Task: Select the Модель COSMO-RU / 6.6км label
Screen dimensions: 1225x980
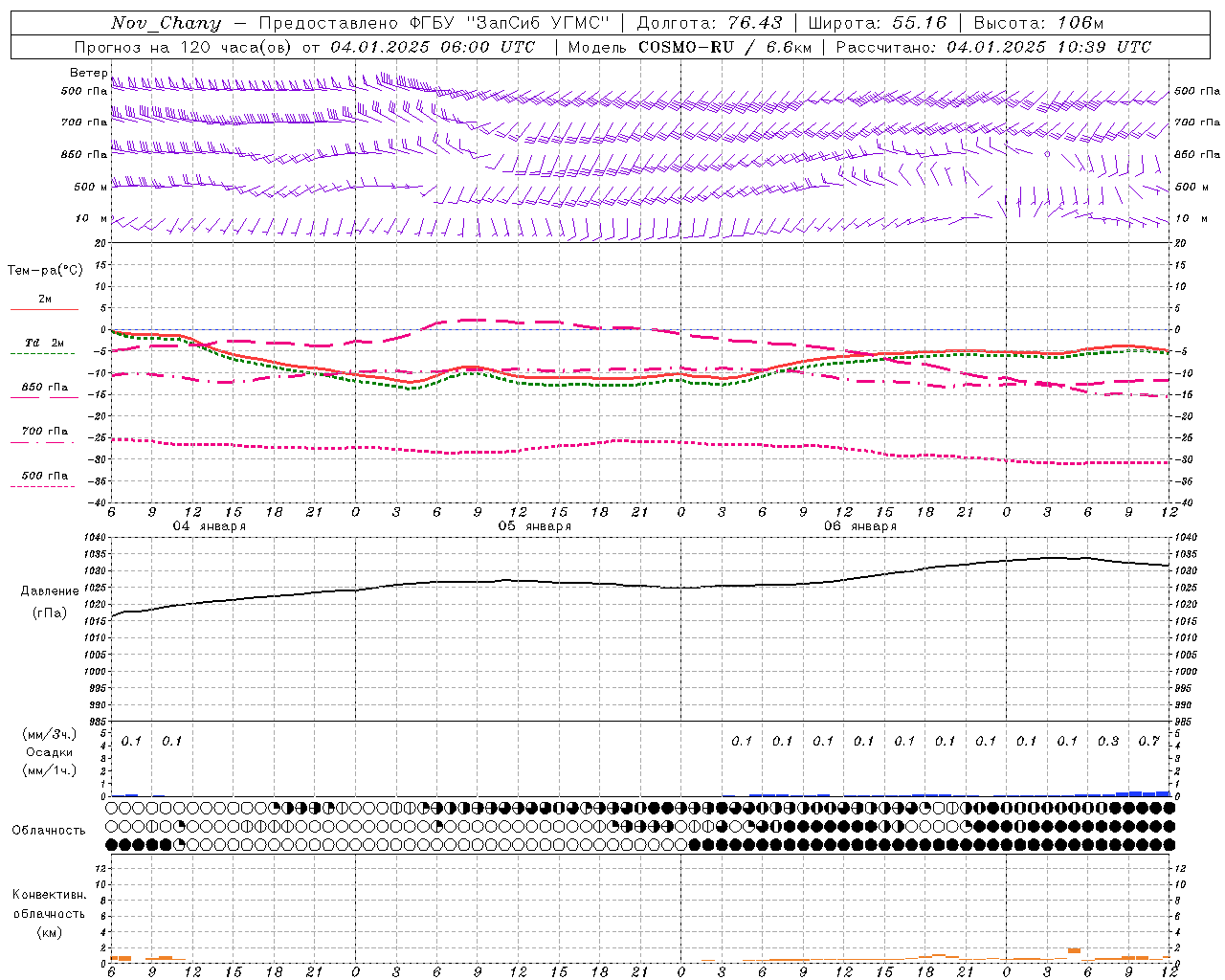Action: tap(689, 47)
